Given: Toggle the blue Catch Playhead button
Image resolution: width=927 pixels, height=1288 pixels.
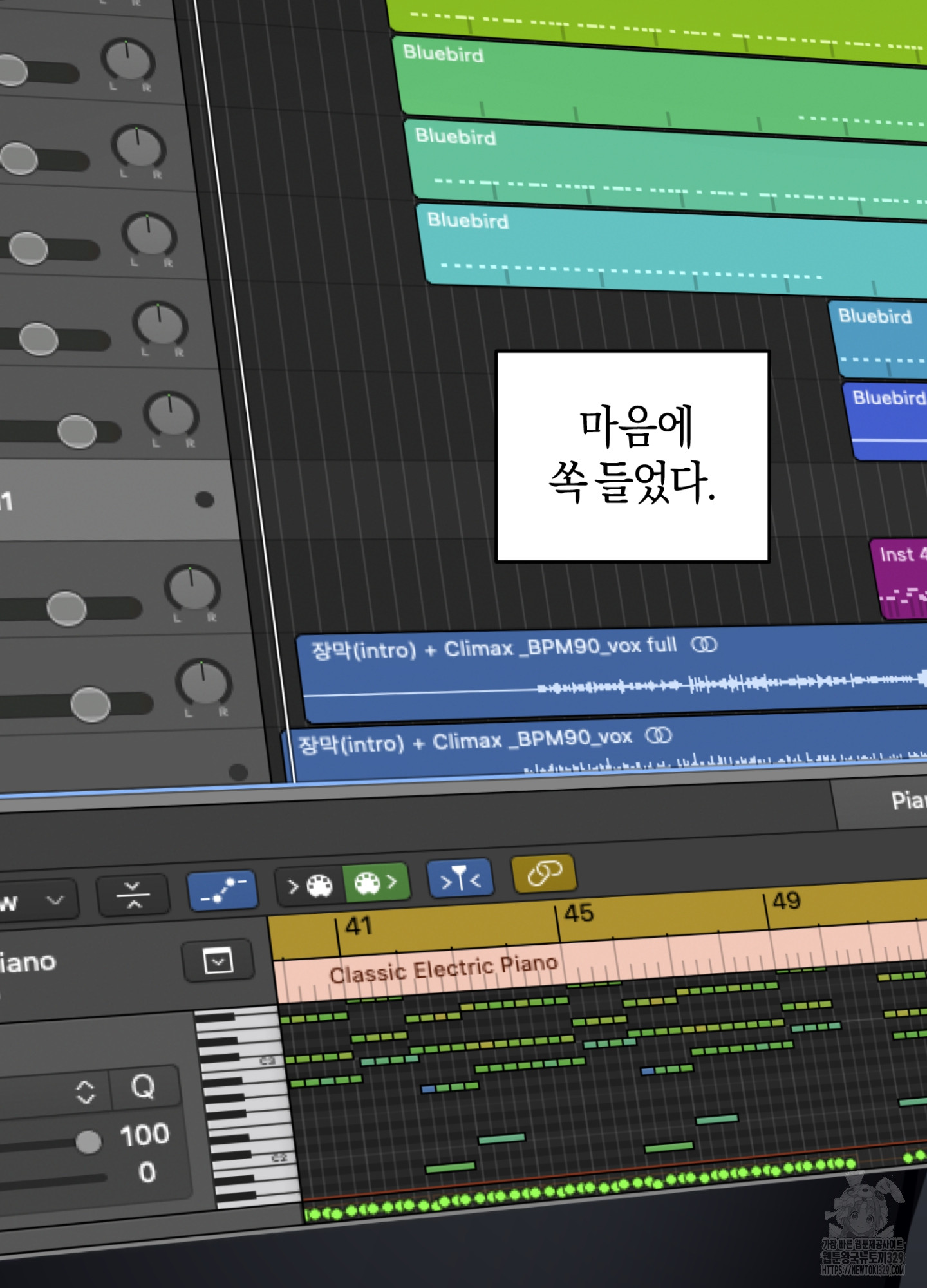Looking at the screenshot, I should click(x=460, y=878).
